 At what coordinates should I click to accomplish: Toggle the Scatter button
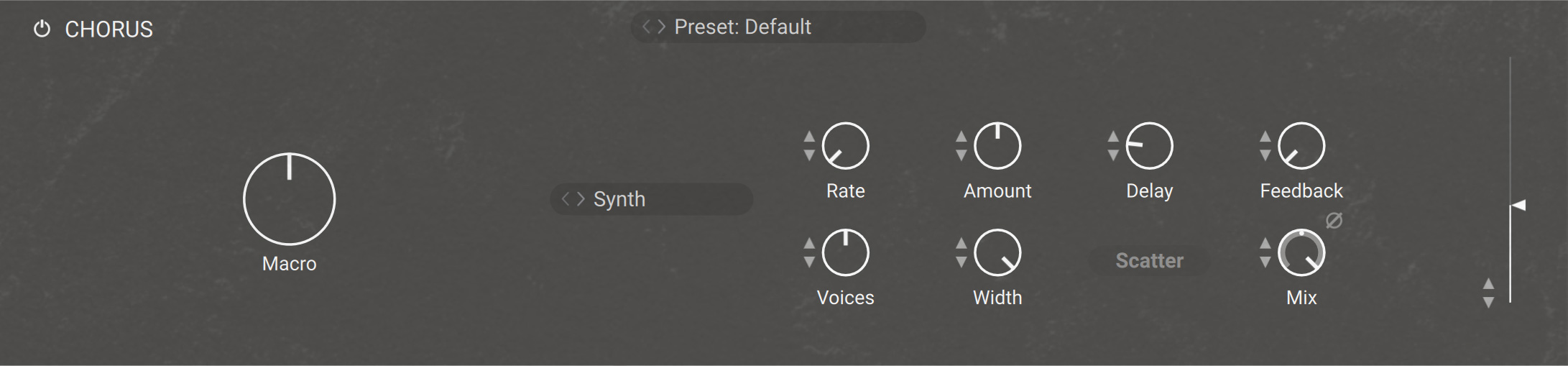(x=1149, y=260)
